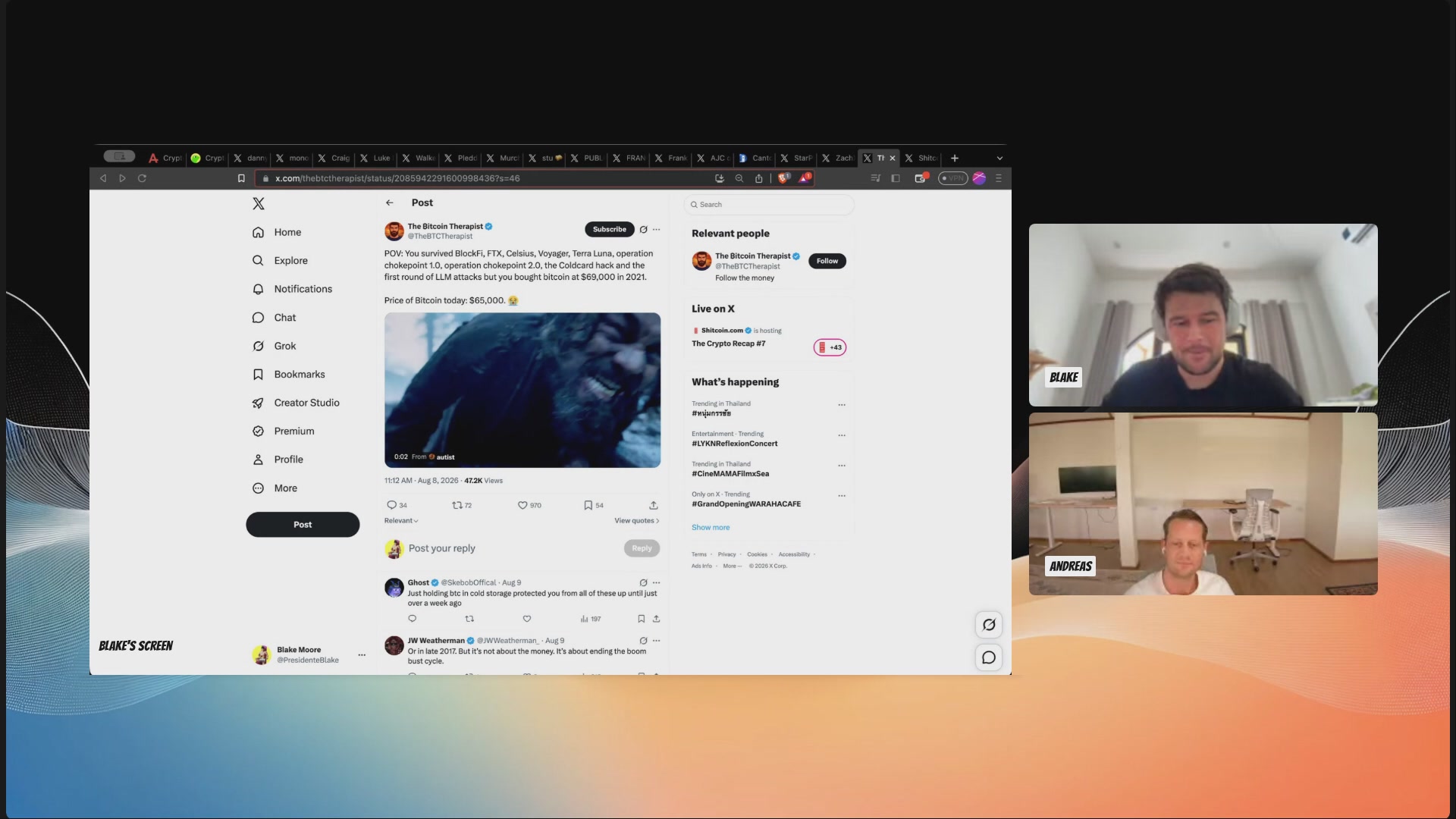1456x819 pixels.
Task: Expand the More item in the sidebar
Action: [275, 488]
